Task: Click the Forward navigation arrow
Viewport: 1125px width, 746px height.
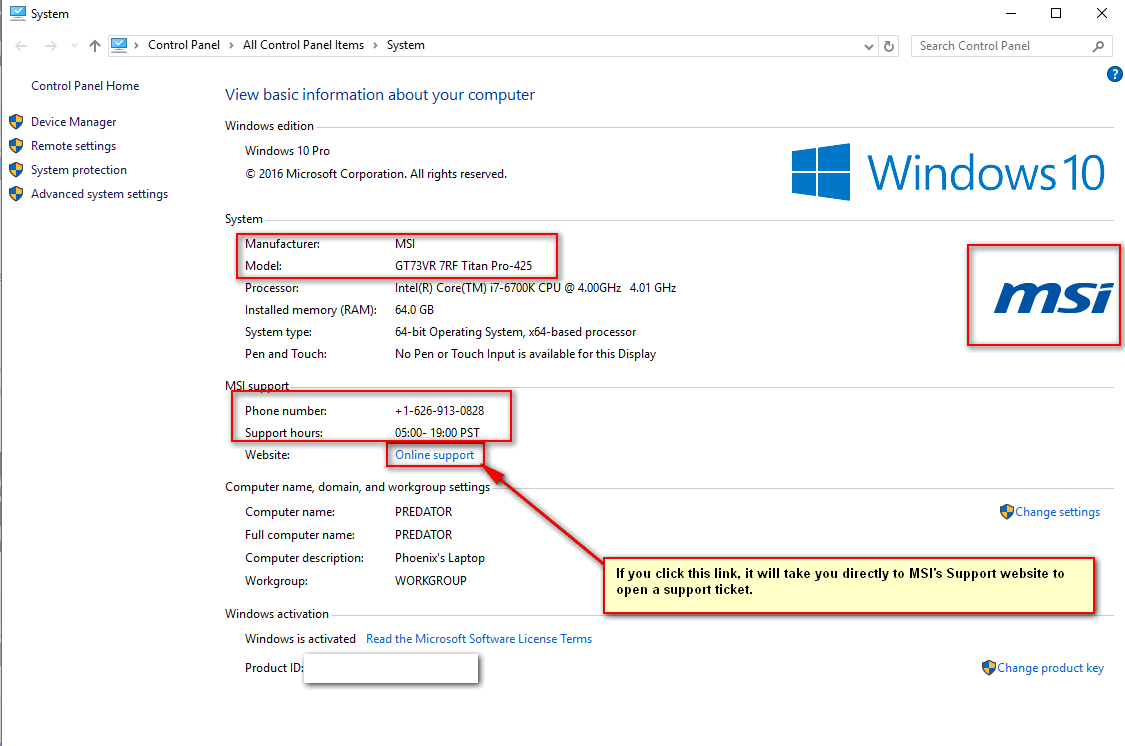Action: pyautogui.click(x=50, y=46)
